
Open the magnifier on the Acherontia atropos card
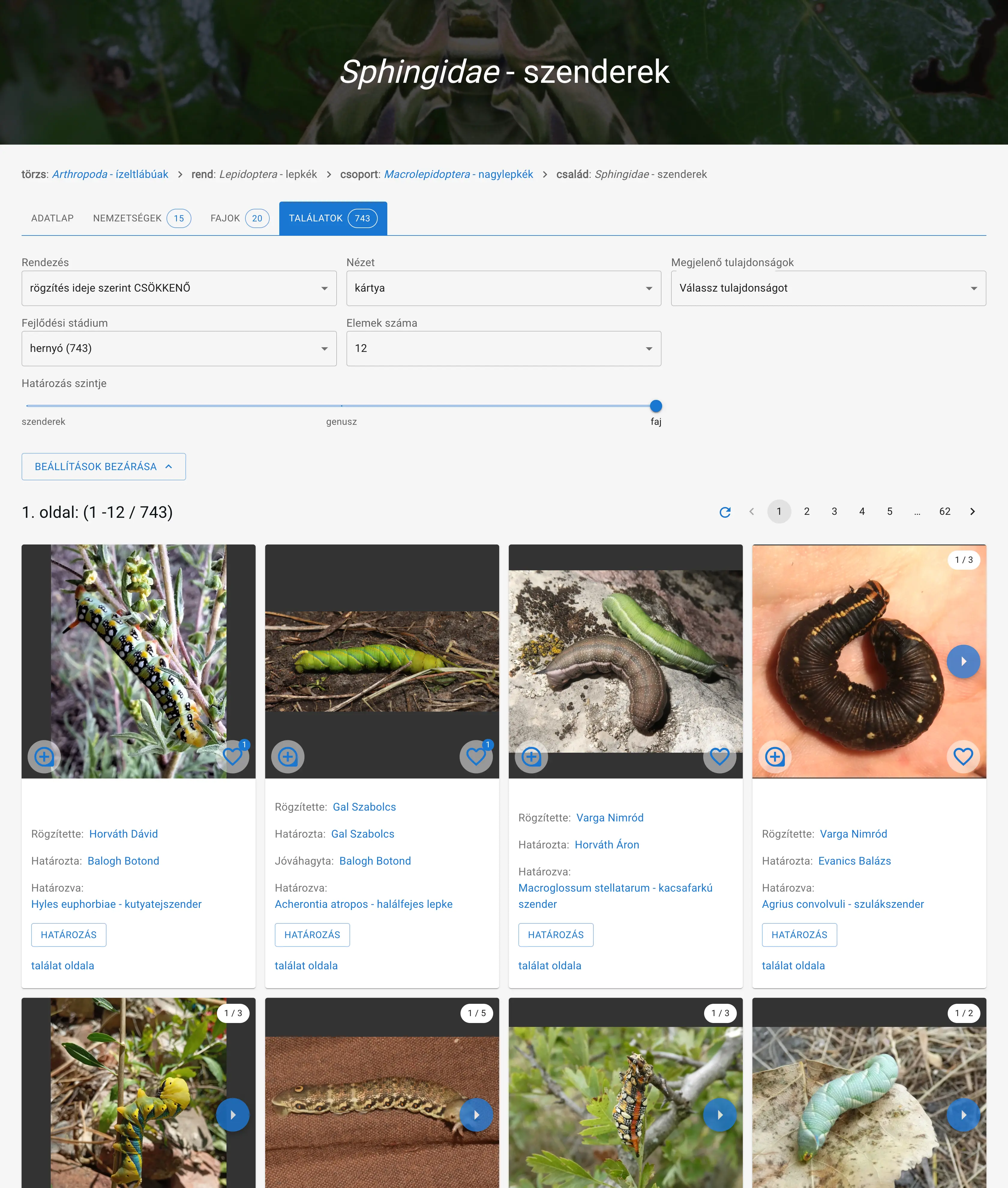pyautogui.click(x=287, y=757)
